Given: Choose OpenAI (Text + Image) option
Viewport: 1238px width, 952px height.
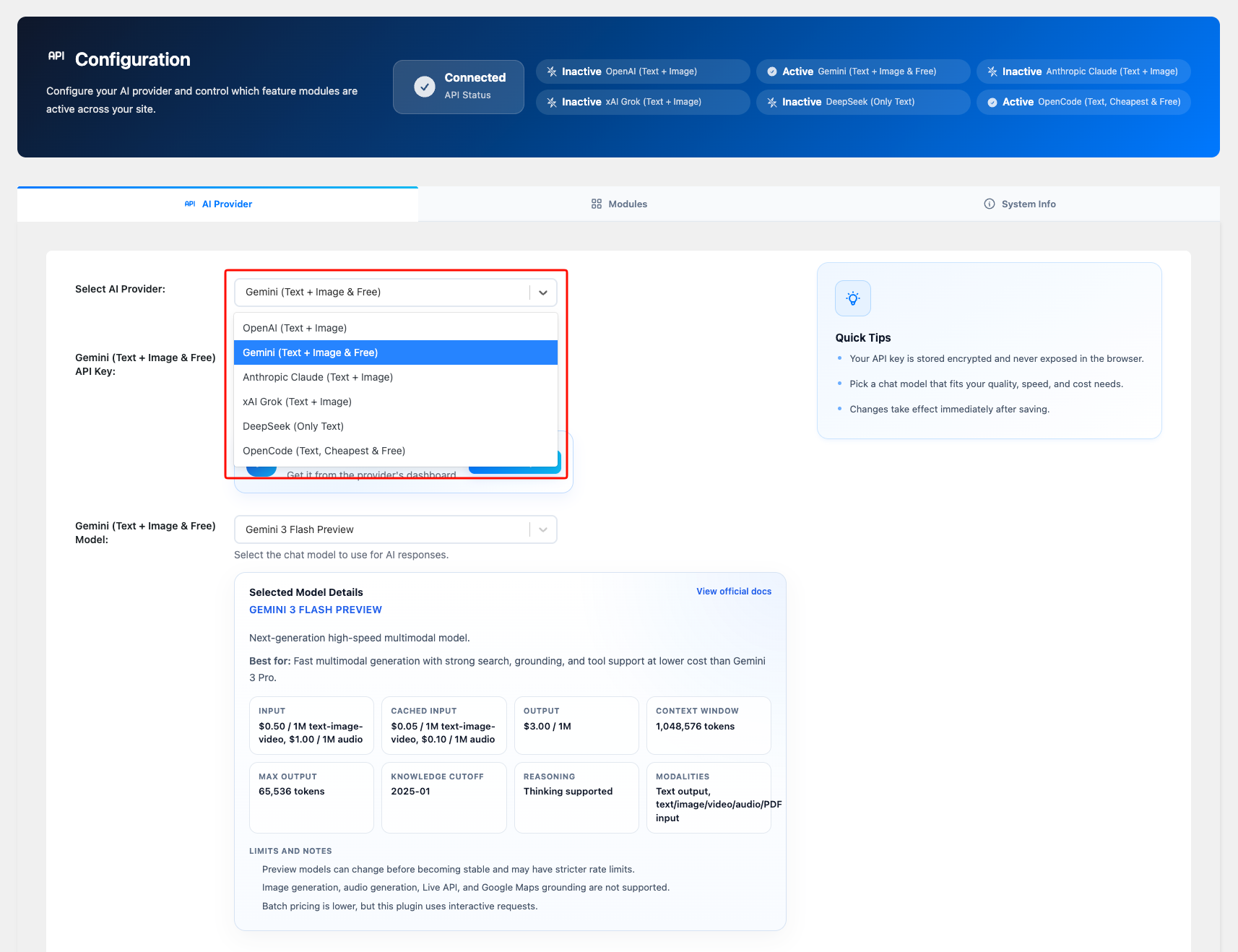Looking at the screenshot, I should 396,328.
